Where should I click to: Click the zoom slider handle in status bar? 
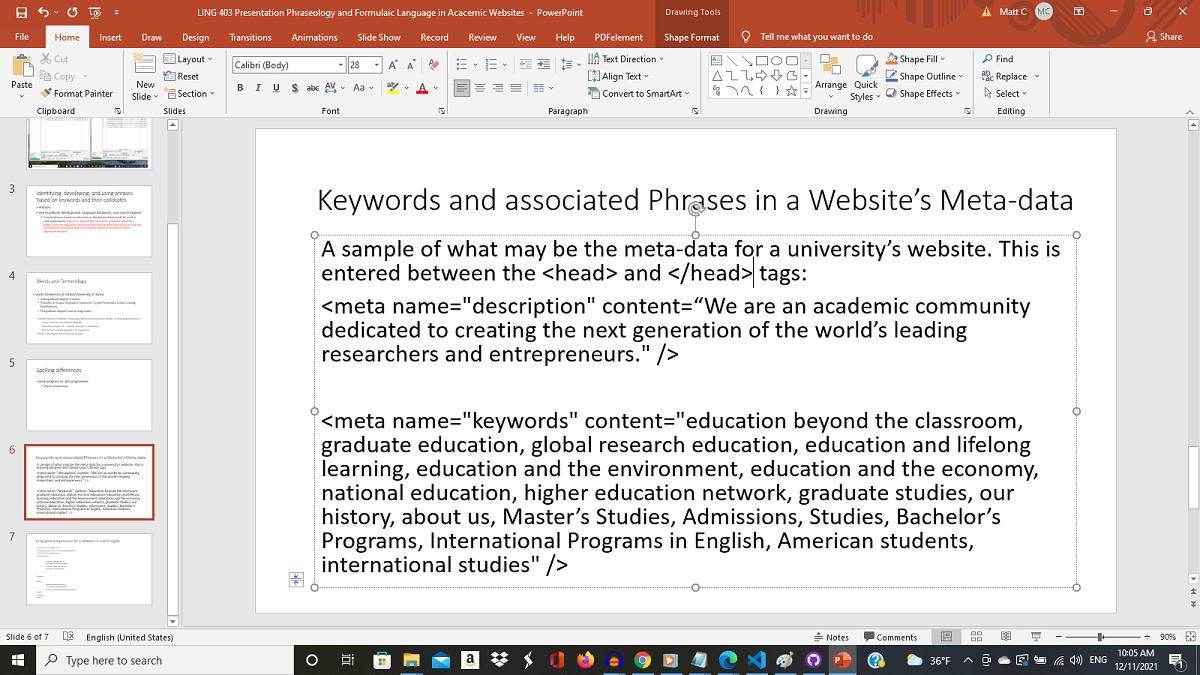point(1100,637)
